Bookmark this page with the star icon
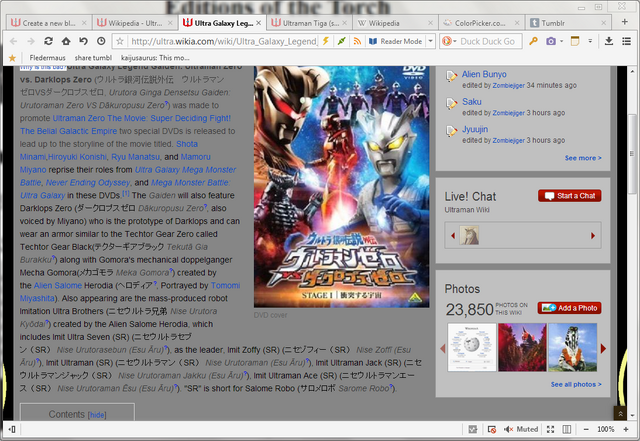This screenshot has width=640, height=441. point(120,41)
